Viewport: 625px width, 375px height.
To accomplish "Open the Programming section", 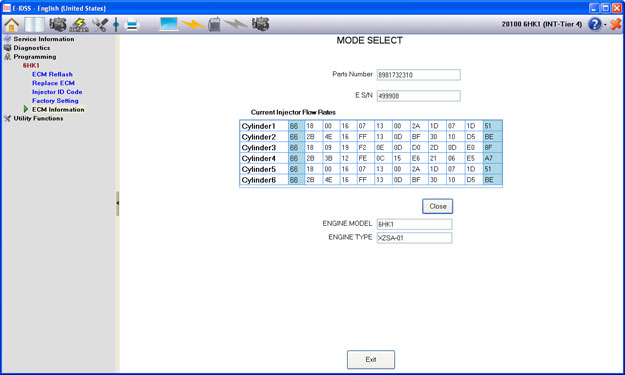I will pos(35,57).
